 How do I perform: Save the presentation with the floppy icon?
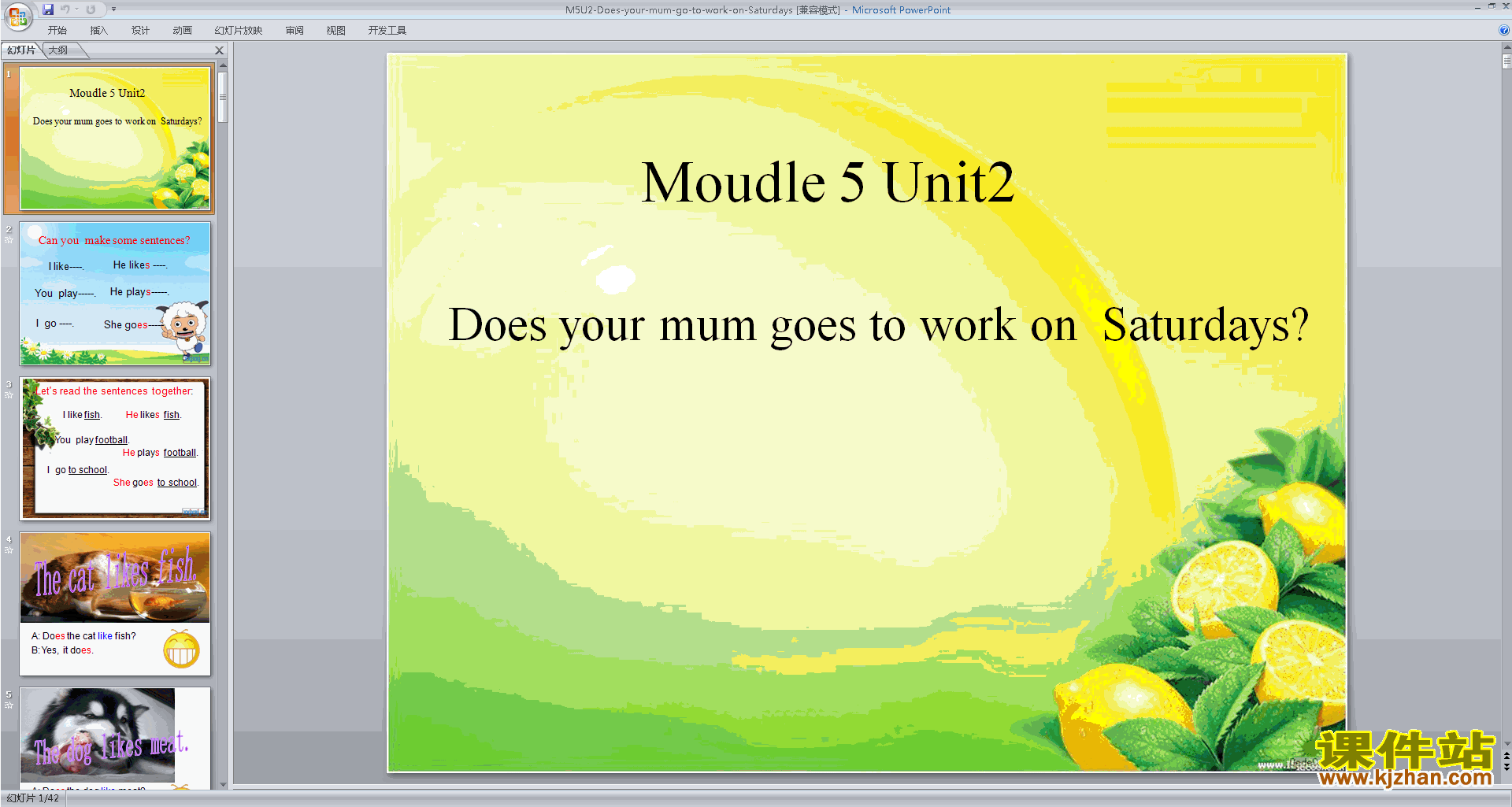[x=49, y=9]
